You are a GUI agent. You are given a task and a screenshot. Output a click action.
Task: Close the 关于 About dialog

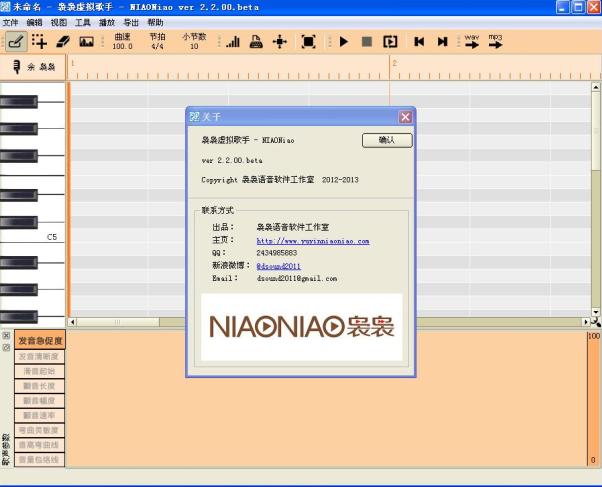[405, 117]
